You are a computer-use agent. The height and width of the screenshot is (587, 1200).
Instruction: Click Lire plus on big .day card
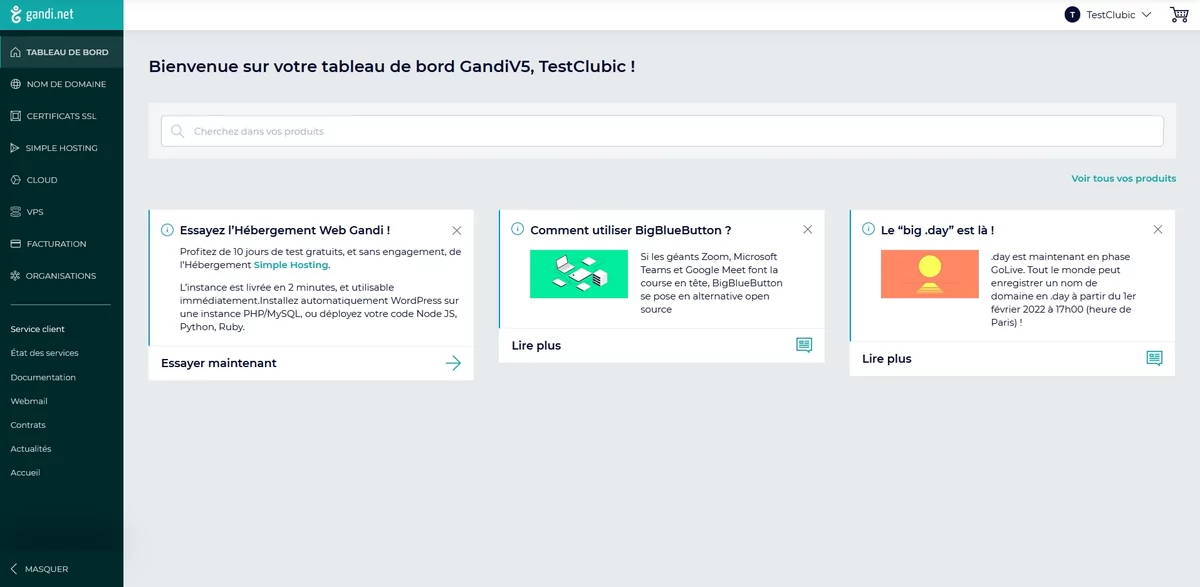887,358
